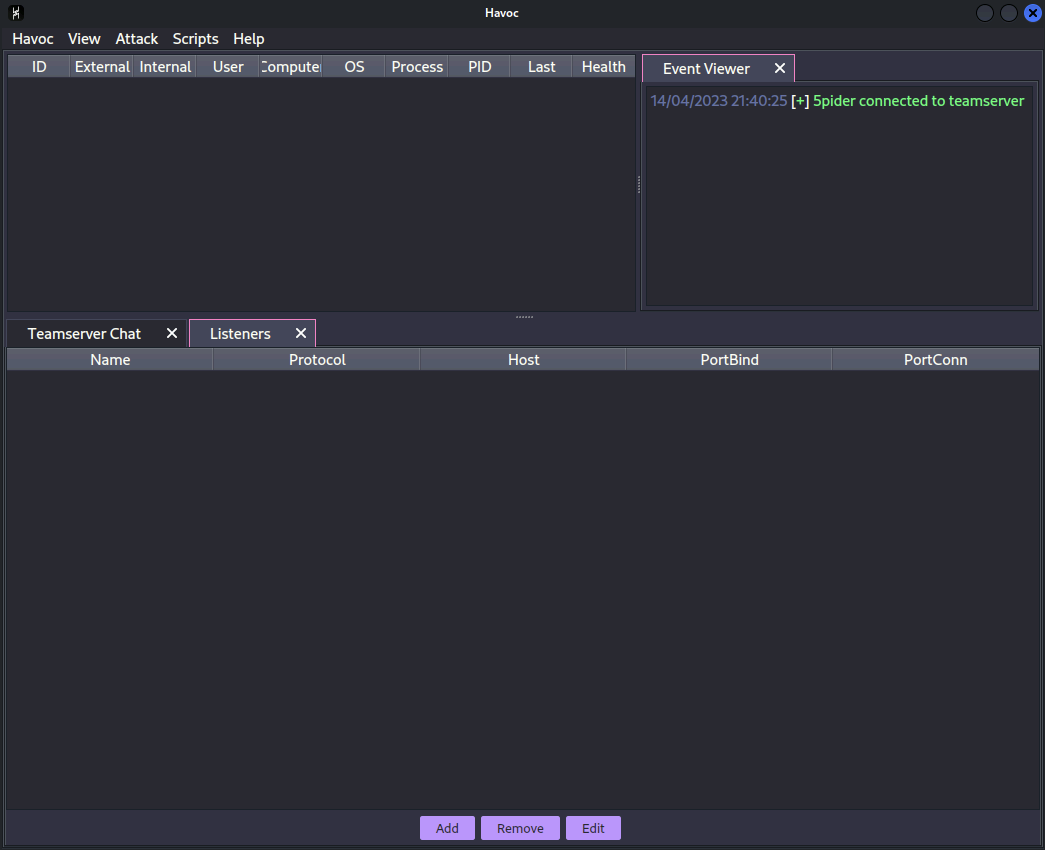The height and width of the screenshot is (850, 1045).
Task: Click the '5pider connected to teamserver' log entry
Action: pos(918,101)
